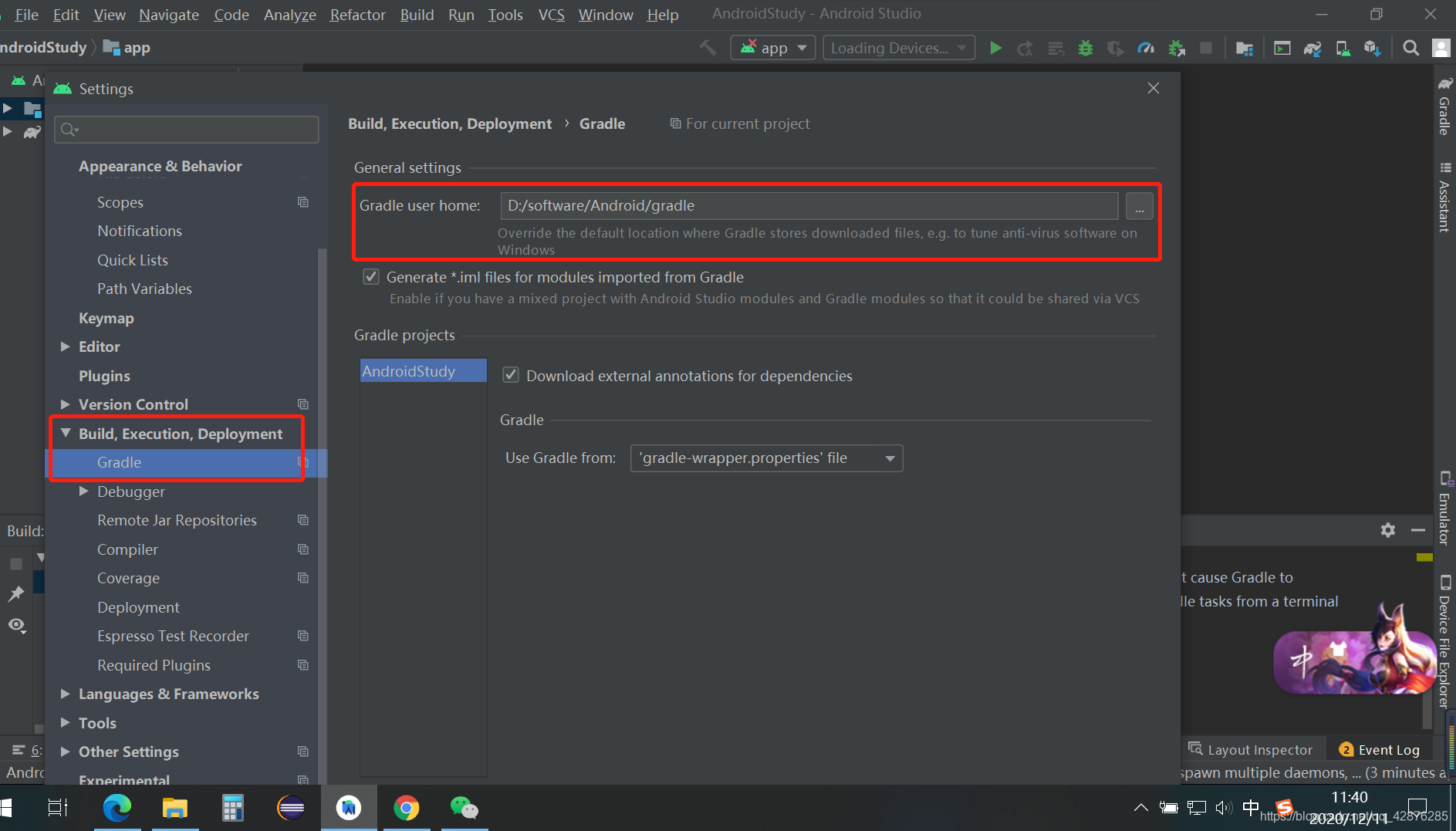Open the Emulator side tool window
This screenshot has height=831, width=1456.
coord(1444,508)
